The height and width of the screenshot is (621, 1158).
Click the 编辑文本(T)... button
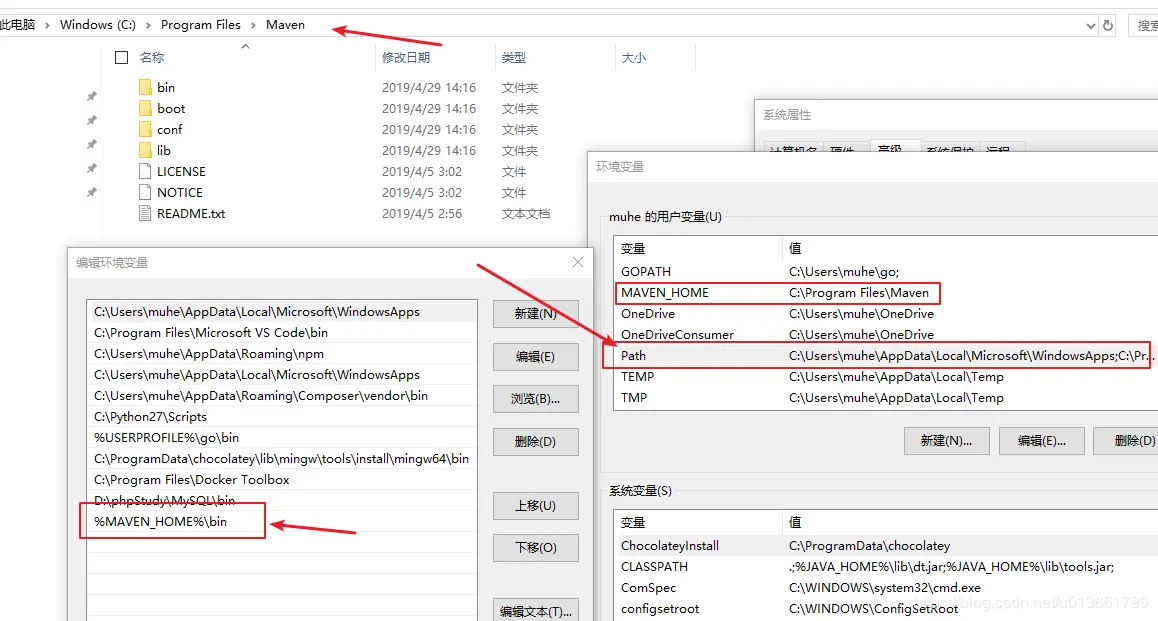[535, 611]
